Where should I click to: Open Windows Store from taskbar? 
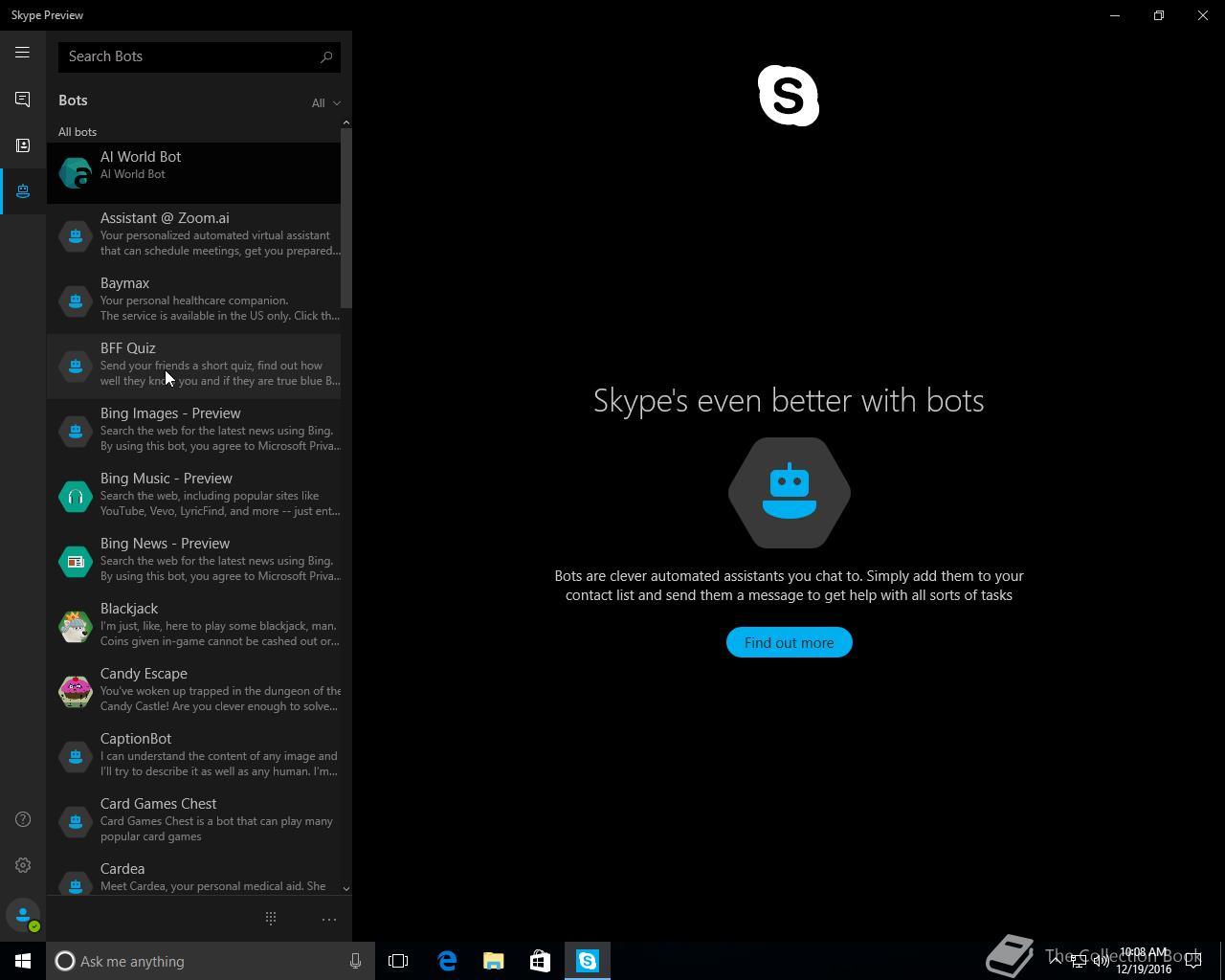click(x=541, y=961)
